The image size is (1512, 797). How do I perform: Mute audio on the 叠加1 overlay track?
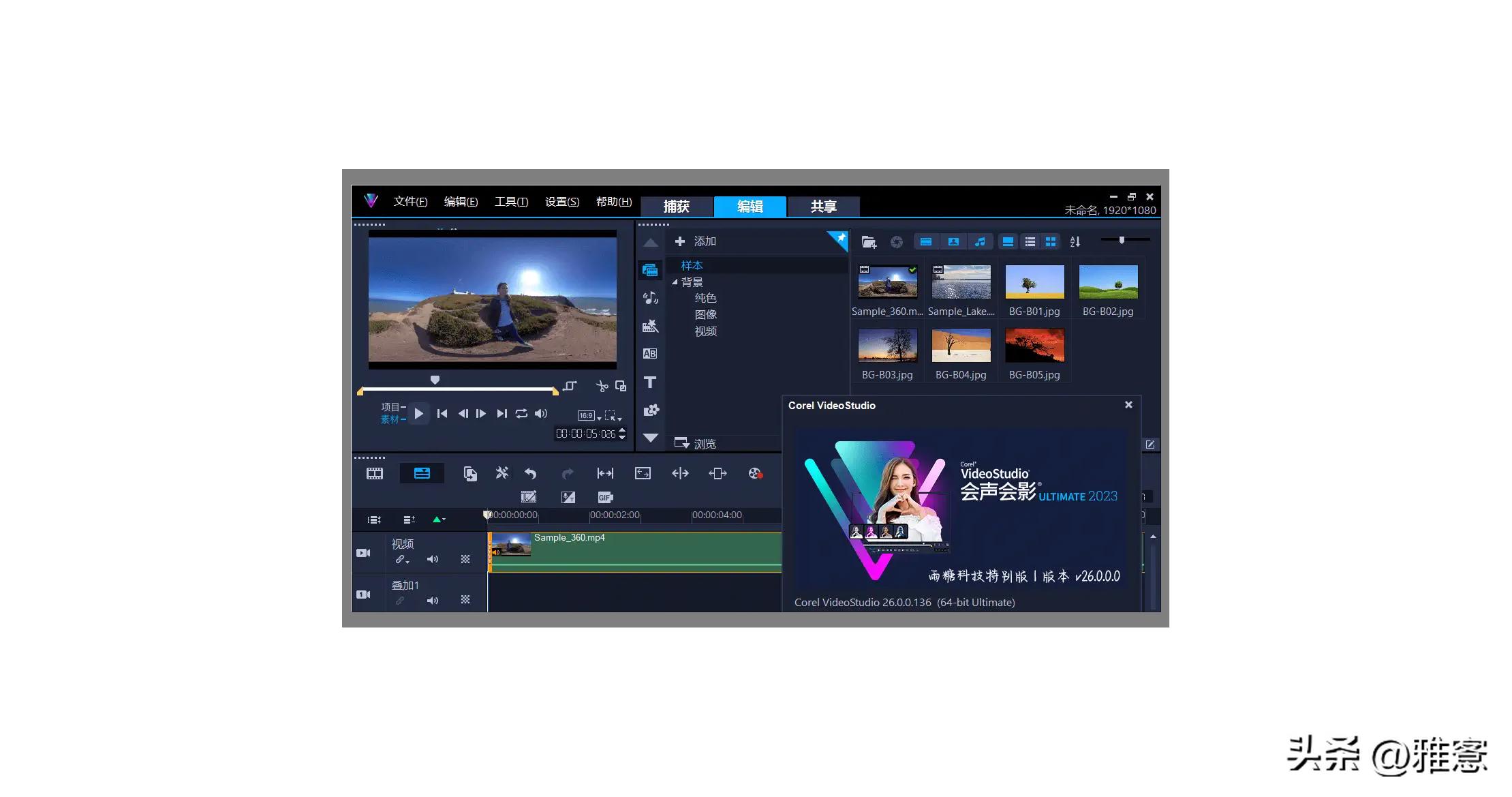433,600
